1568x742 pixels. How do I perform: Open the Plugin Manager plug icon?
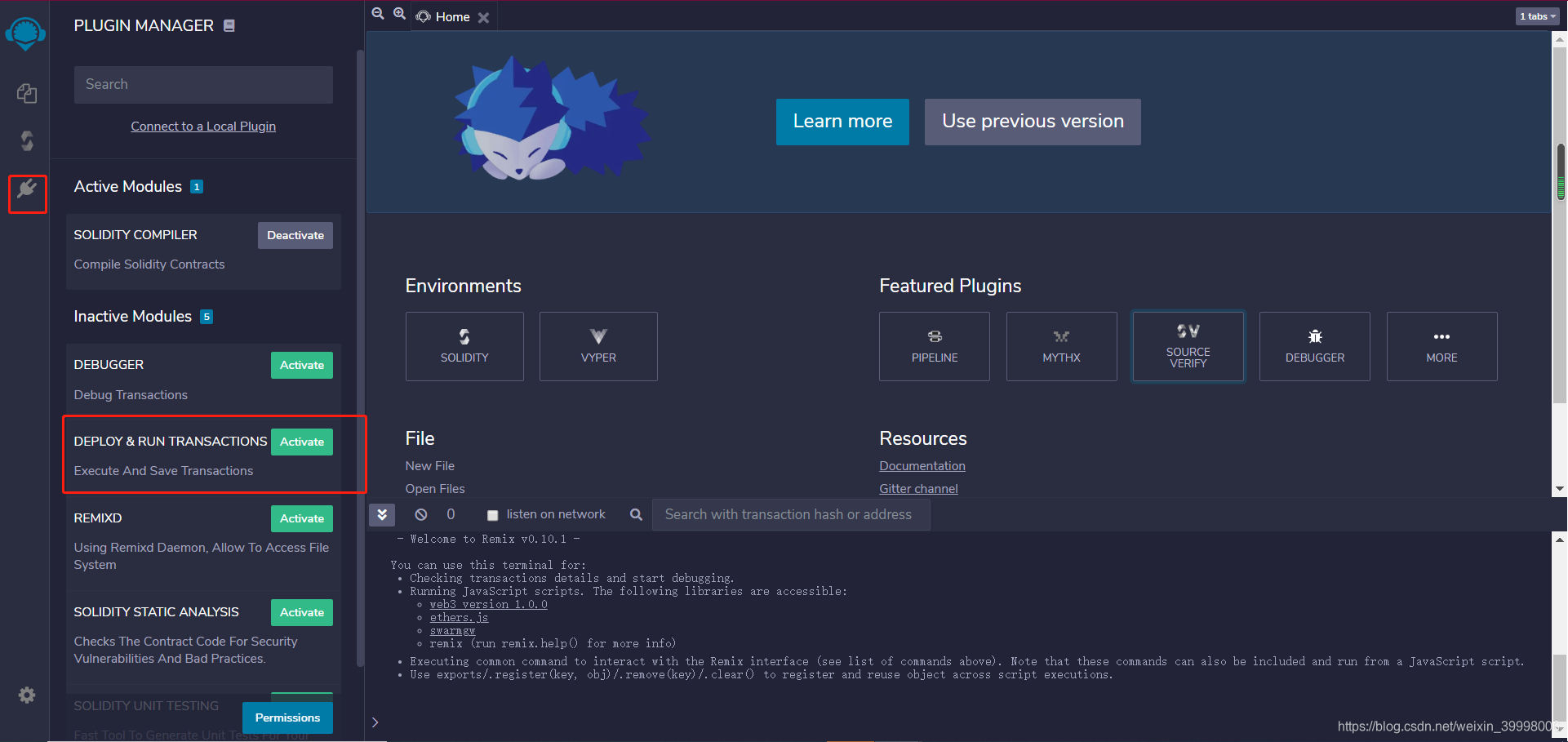point(27,189)
